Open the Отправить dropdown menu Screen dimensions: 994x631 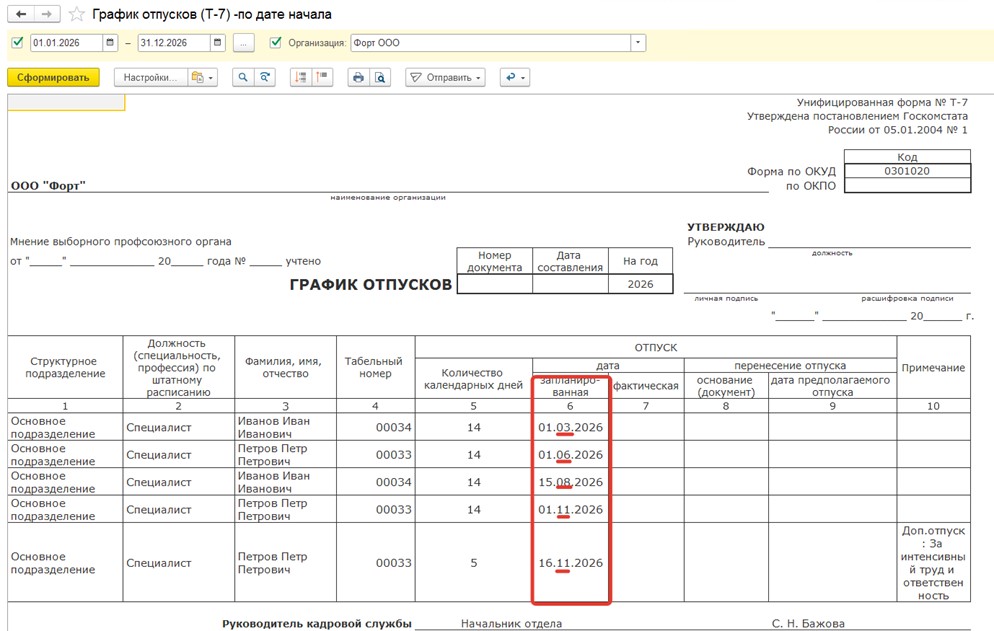pyautogui.click(x=446, y=77)
